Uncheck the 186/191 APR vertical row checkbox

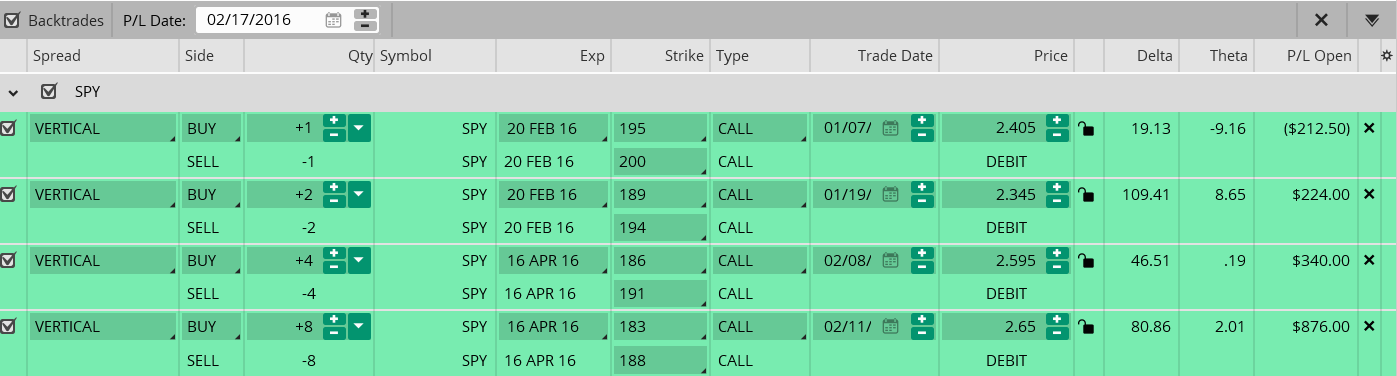(x=9, y=260)
